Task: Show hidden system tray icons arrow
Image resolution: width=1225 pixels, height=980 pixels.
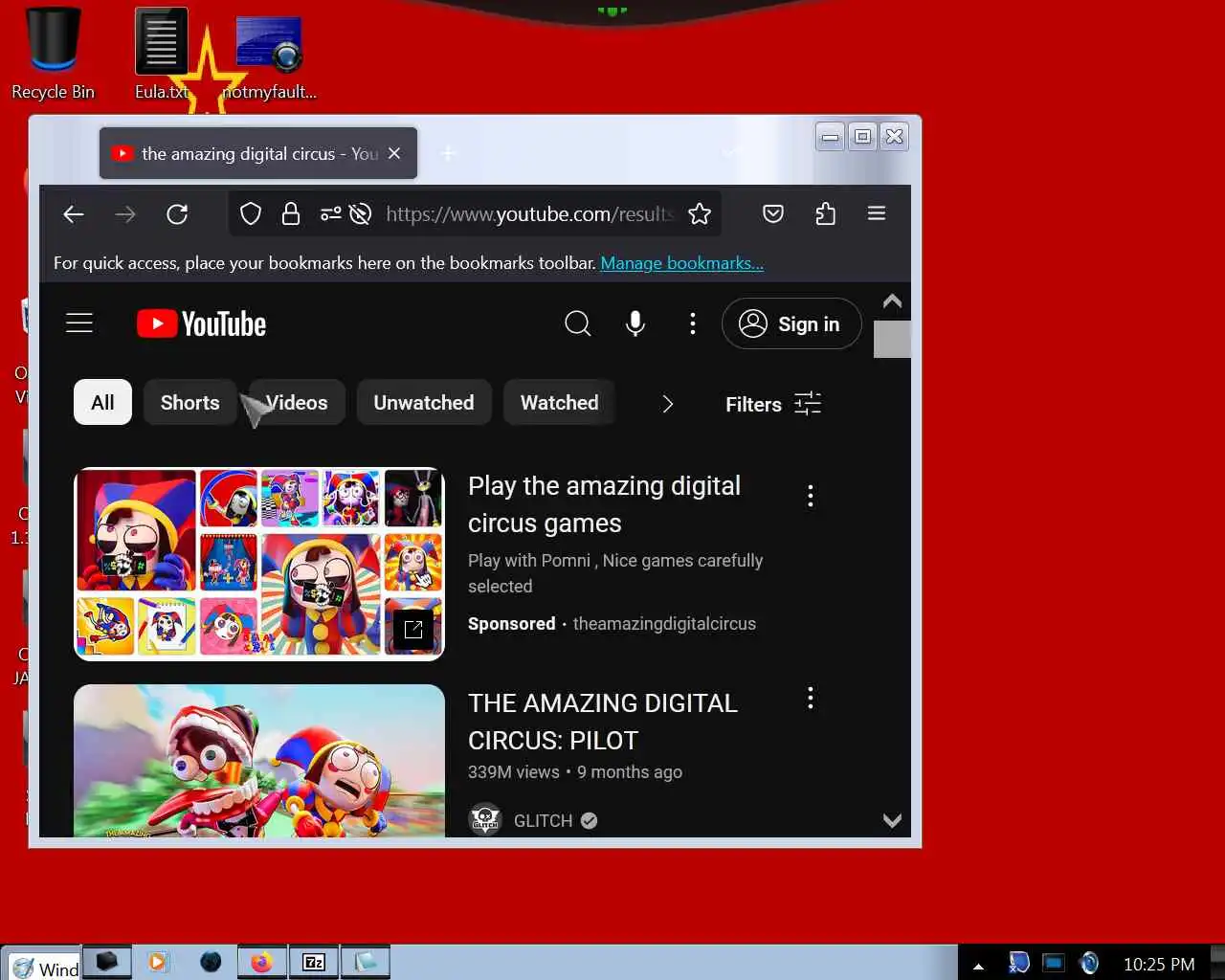Action: tap(978, 965)
